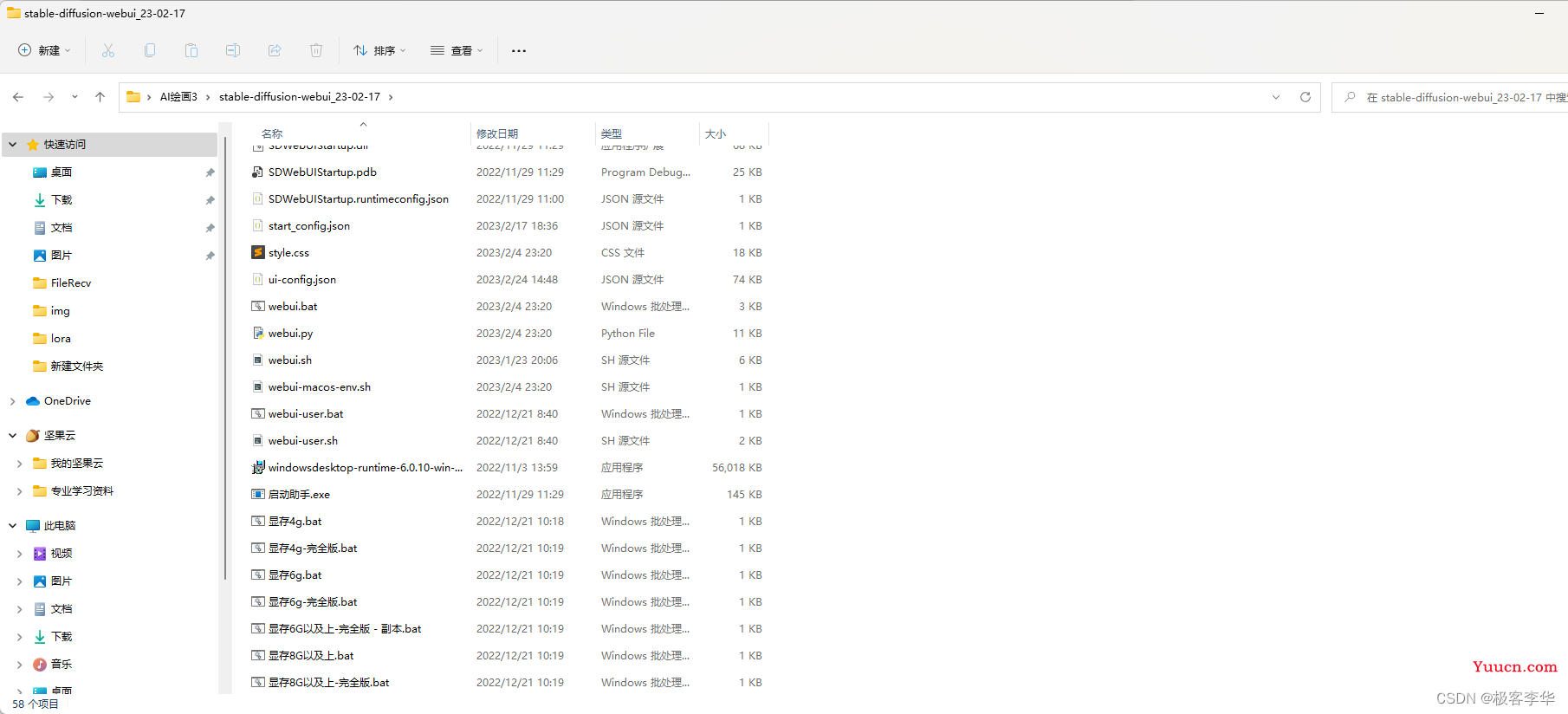Open the 排序 sort dropdown
The width and height of the screenshot is (1568, 714).
click(x=379, y=50)
